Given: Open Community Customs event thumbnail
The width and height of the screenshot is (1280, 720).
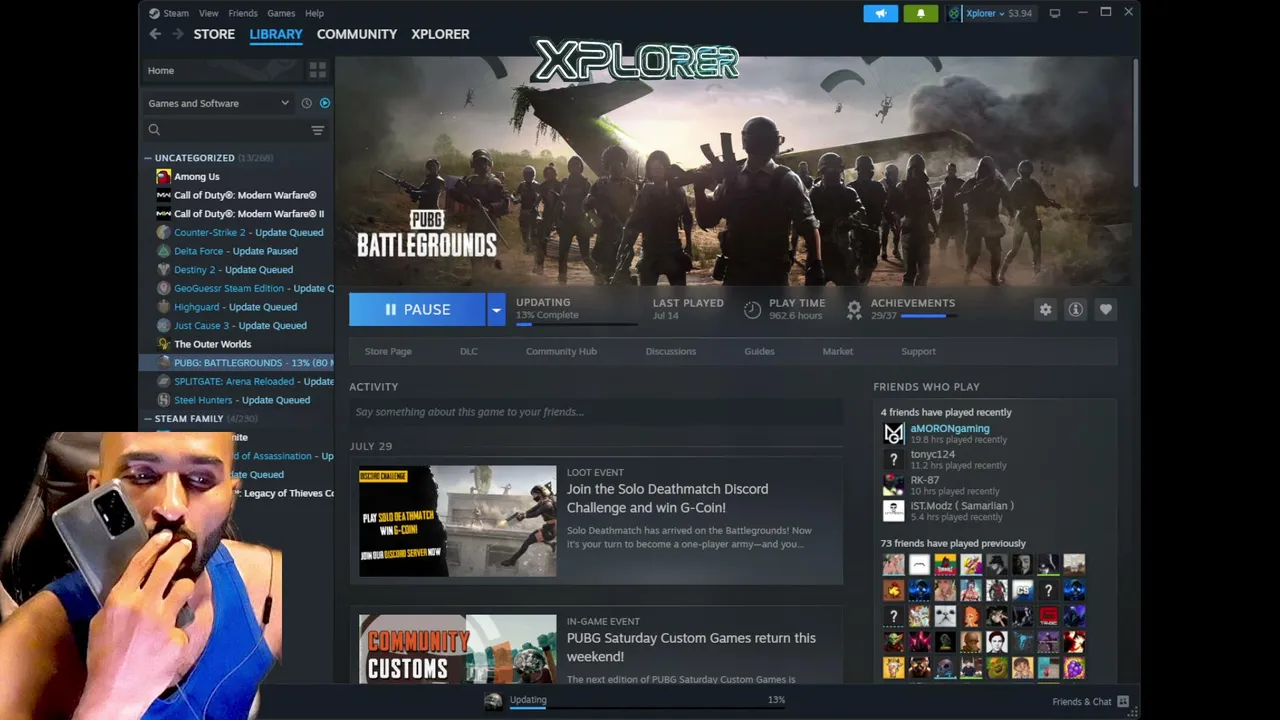Looking at the screenshot, I should pyautogui.click(x=457, y=649).
